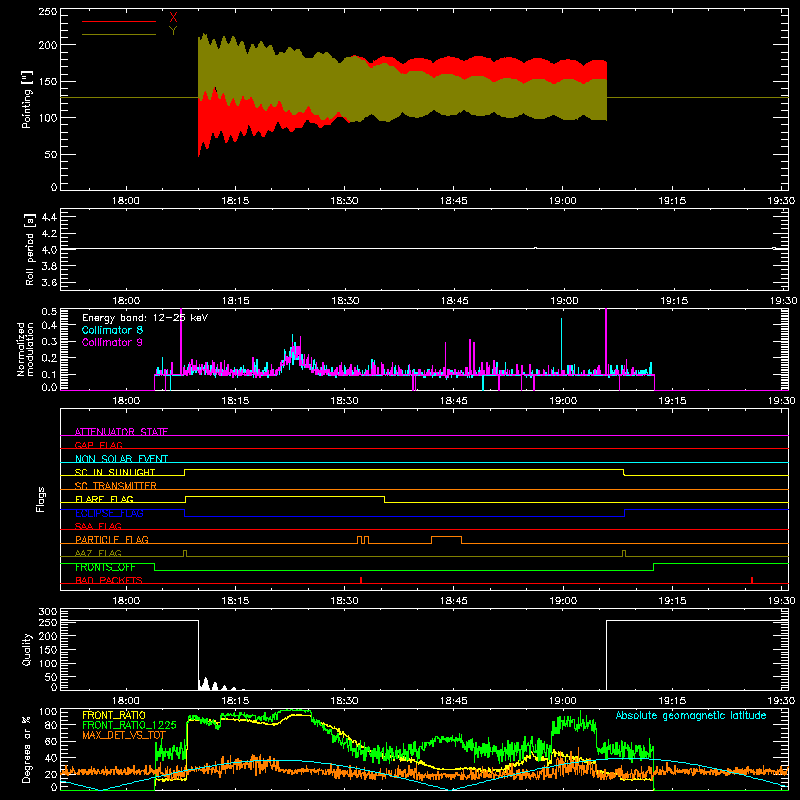Click the Flags axis title
The image size is (800, 800).
tap(41, 499)
